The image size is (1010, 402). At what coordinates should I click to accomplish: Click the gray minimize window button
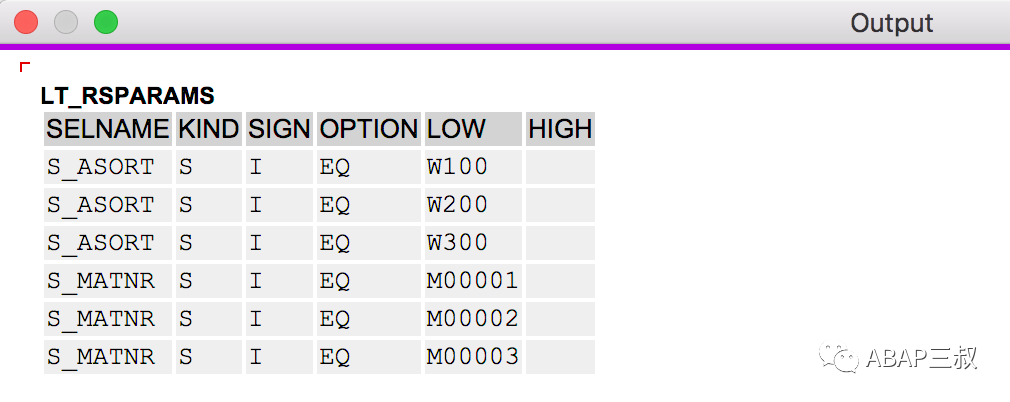click(x=66, y=23)
